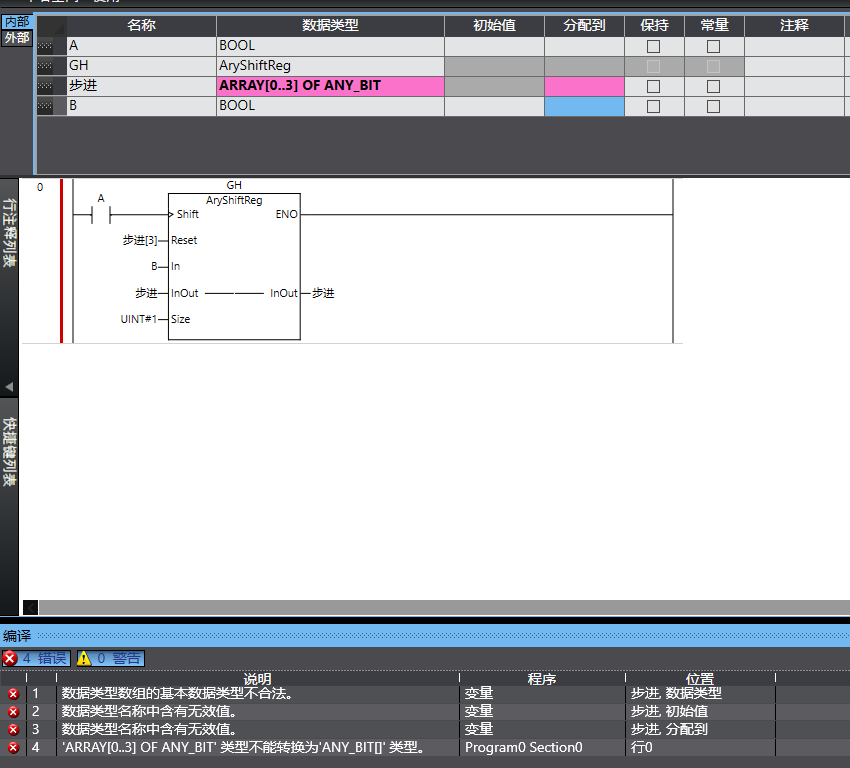Enable the 常量 checkbox for variable 步进

713,86
